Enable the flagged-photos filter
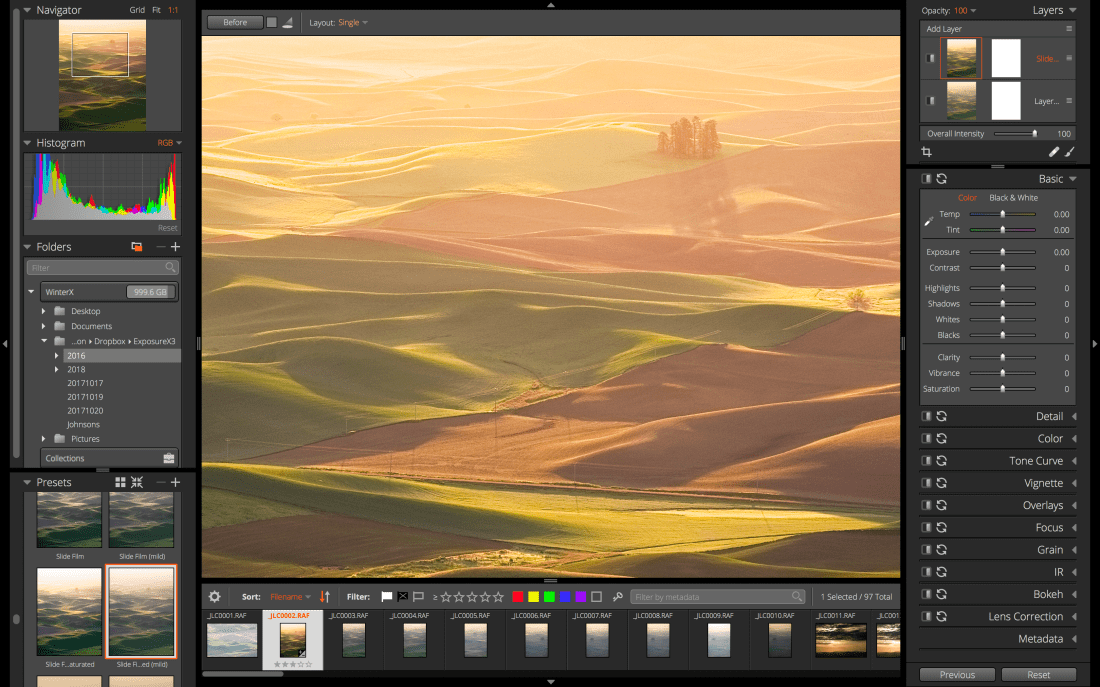This screenshot has height=687, width=1100. [x=387, y=597]
